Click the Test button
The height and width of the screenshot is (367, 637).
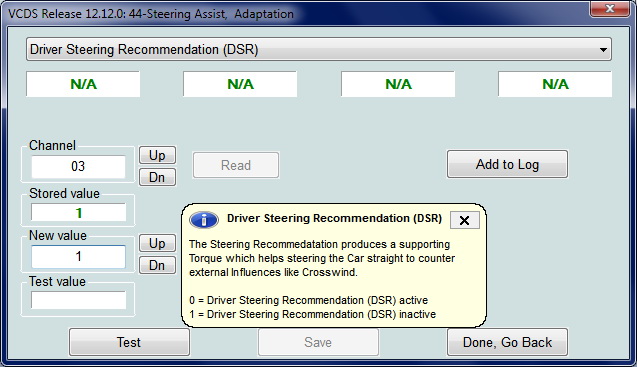coord(129,342)
